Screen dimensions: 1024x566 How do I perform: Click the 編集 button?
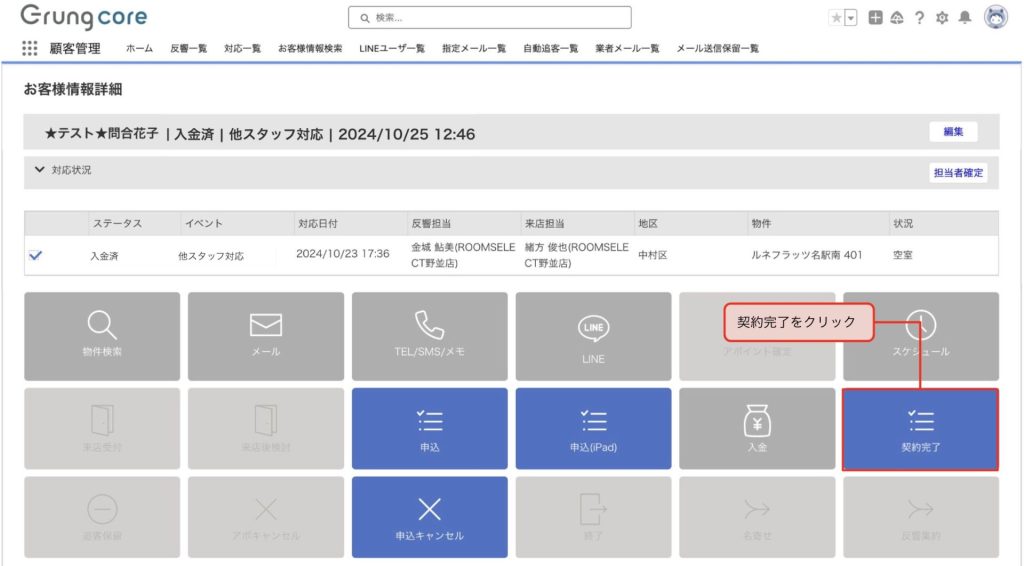click(952, 132)
